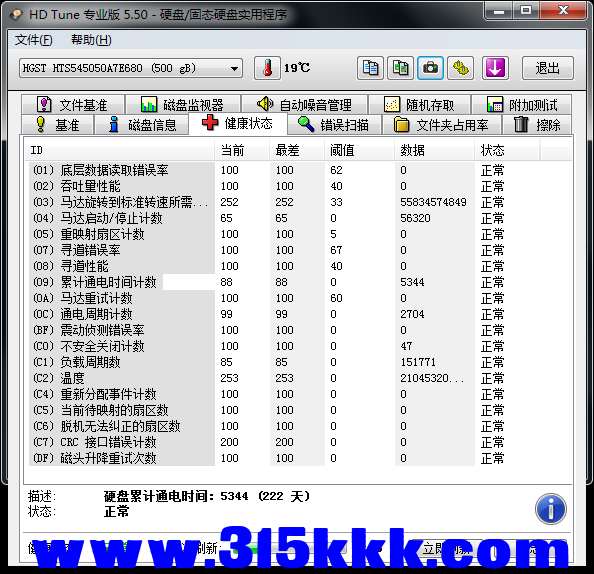594x574 pixels.
Task: Click the data value 2704
Action: (x=412, y=314)
